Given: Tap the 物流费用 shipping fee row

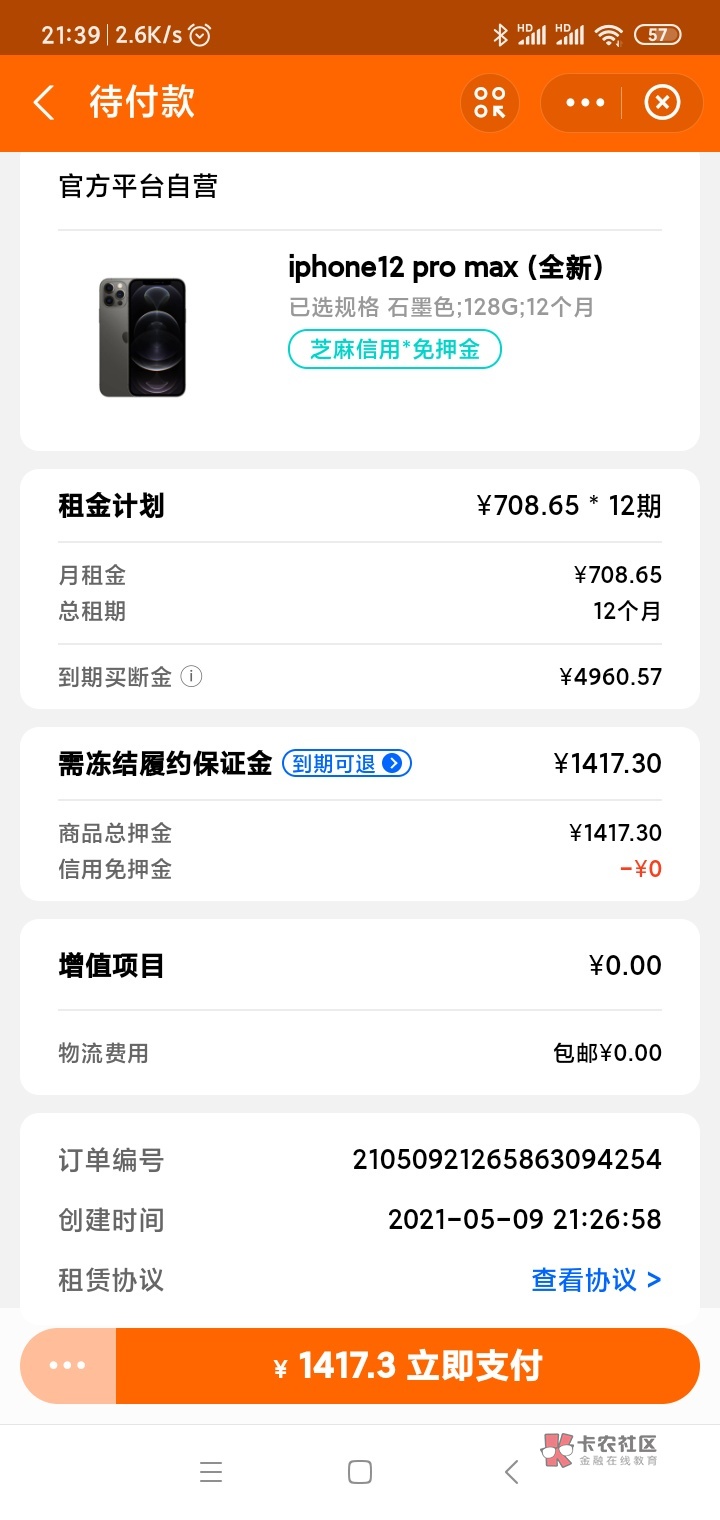Looking at the screenshot, I should click(360, 1053).
